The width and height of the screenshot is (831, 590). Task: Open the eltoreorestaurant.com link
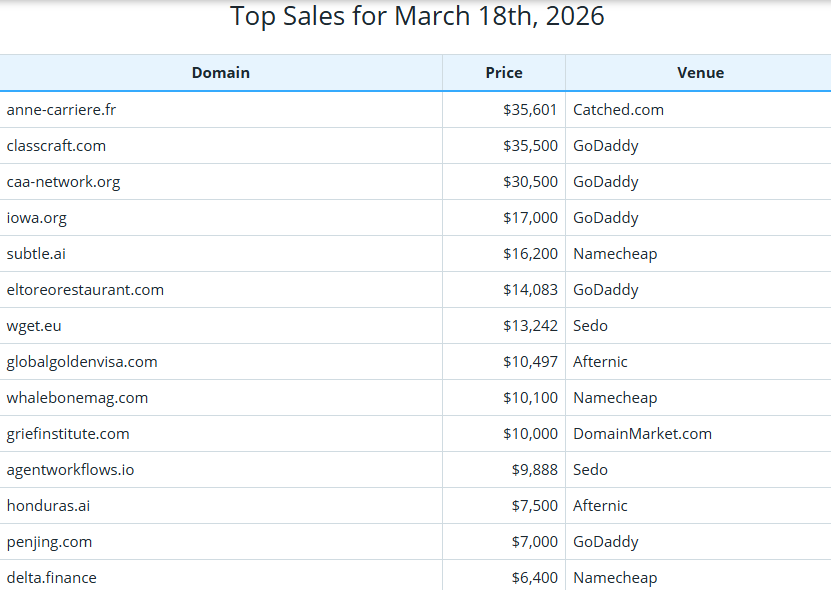click(85, 289)
